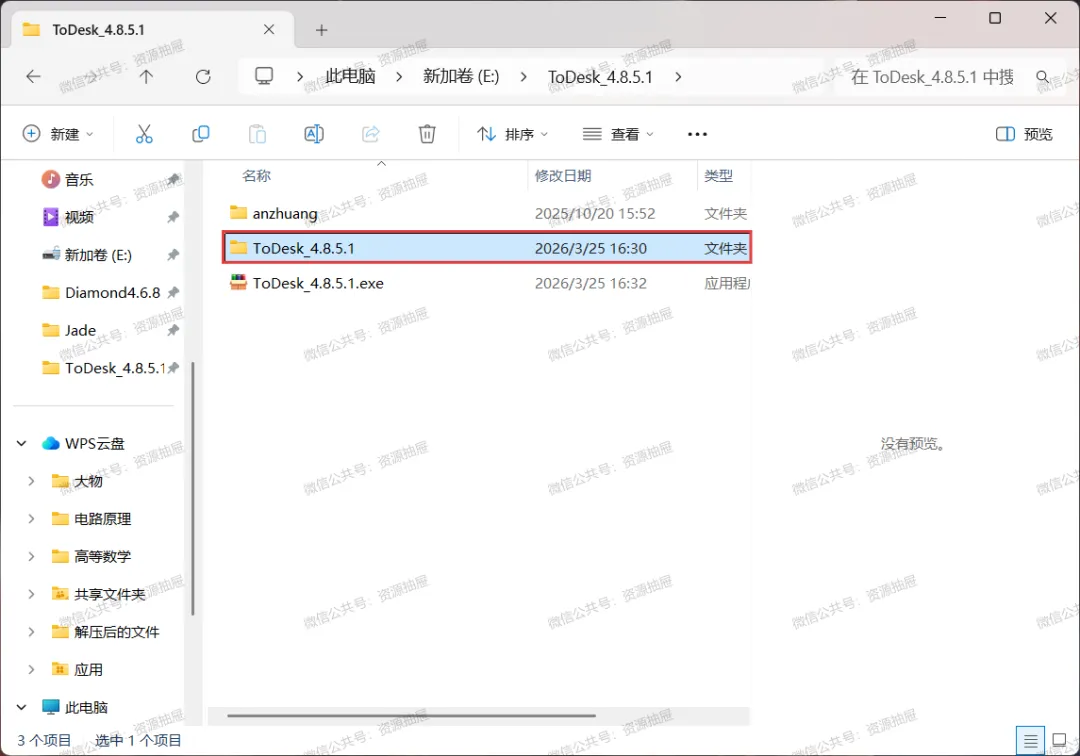Click the Copy icon in toolbar
This screenshot has height=756, width=1080.
coord(200,134)
